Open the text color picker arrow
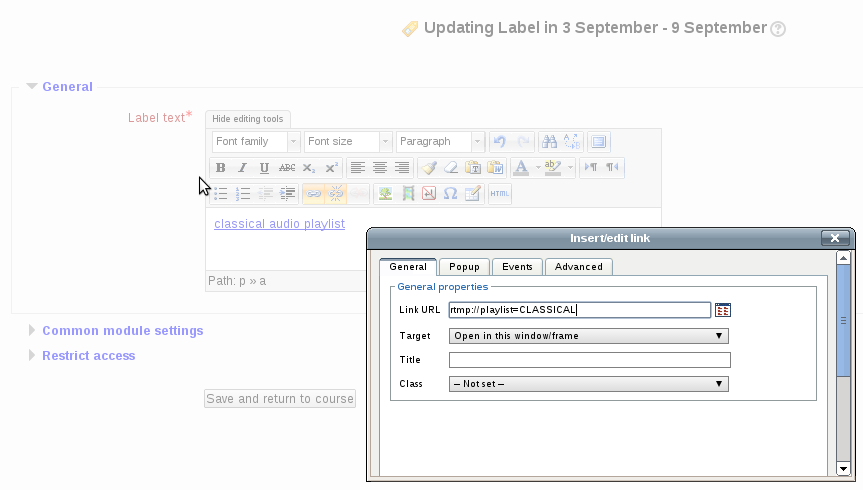 537,168
